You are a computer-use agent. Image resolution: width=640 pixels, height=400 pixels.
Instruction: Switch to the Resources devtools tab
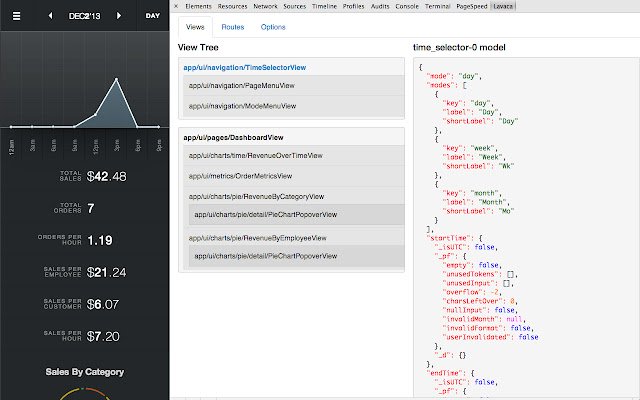232,6
